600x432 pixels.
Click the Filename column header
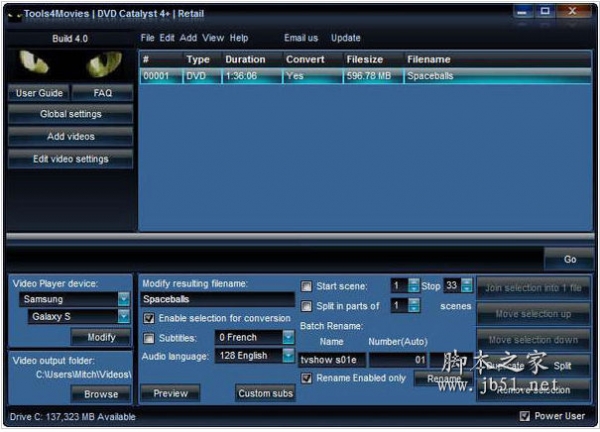pos(497,59)
